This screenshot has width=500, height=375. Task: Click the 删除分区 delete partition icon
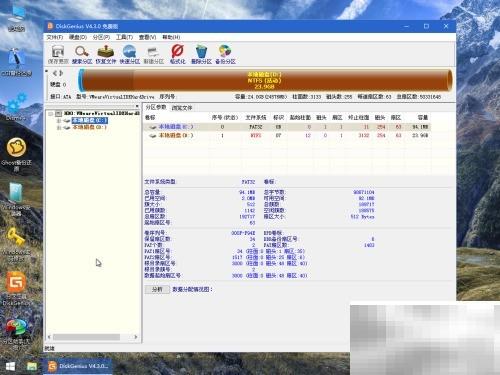(x=201, y=55)
